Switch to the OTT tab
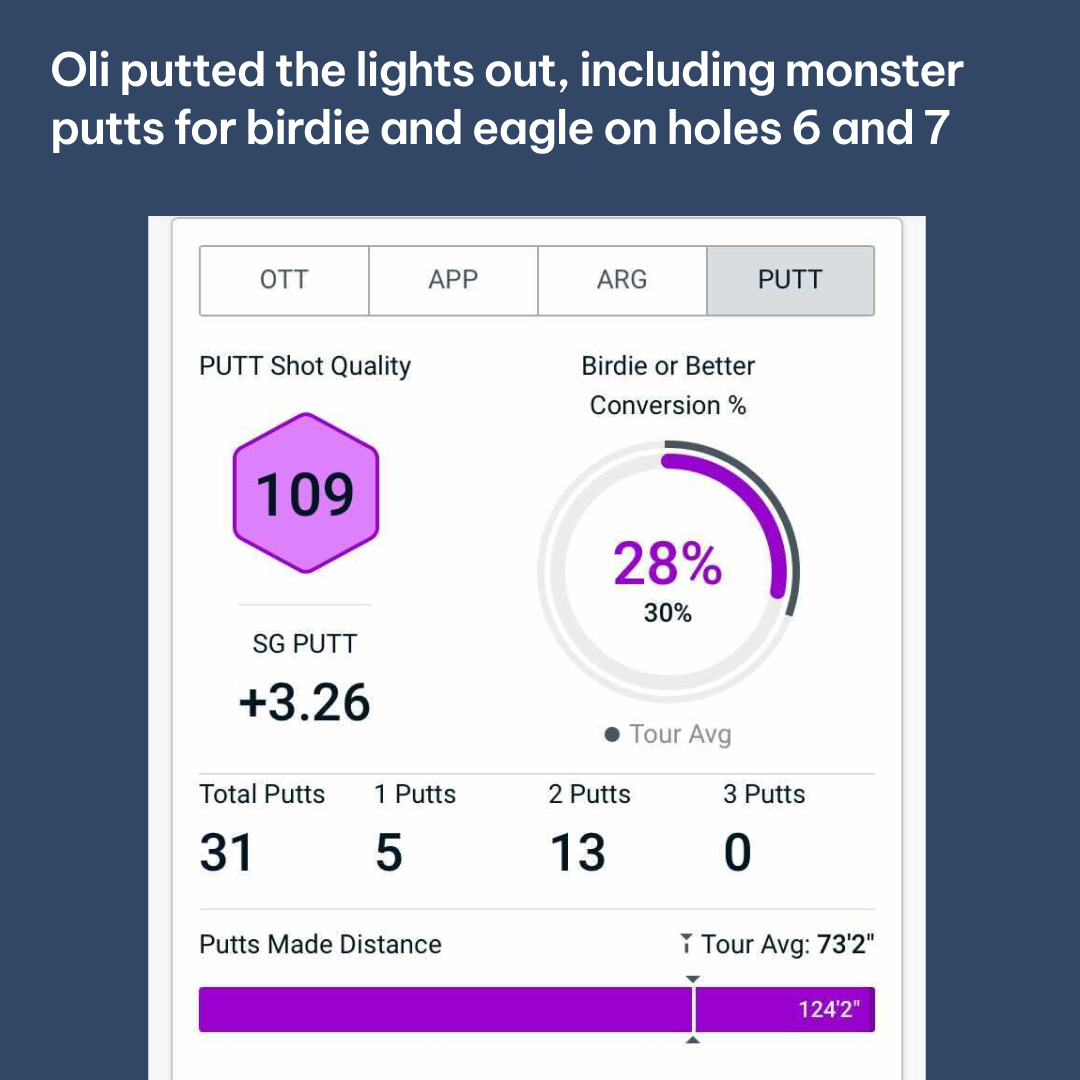The width and height of the screenshot is (1080, 1080). pyautogui.click(x=284, y=280)
